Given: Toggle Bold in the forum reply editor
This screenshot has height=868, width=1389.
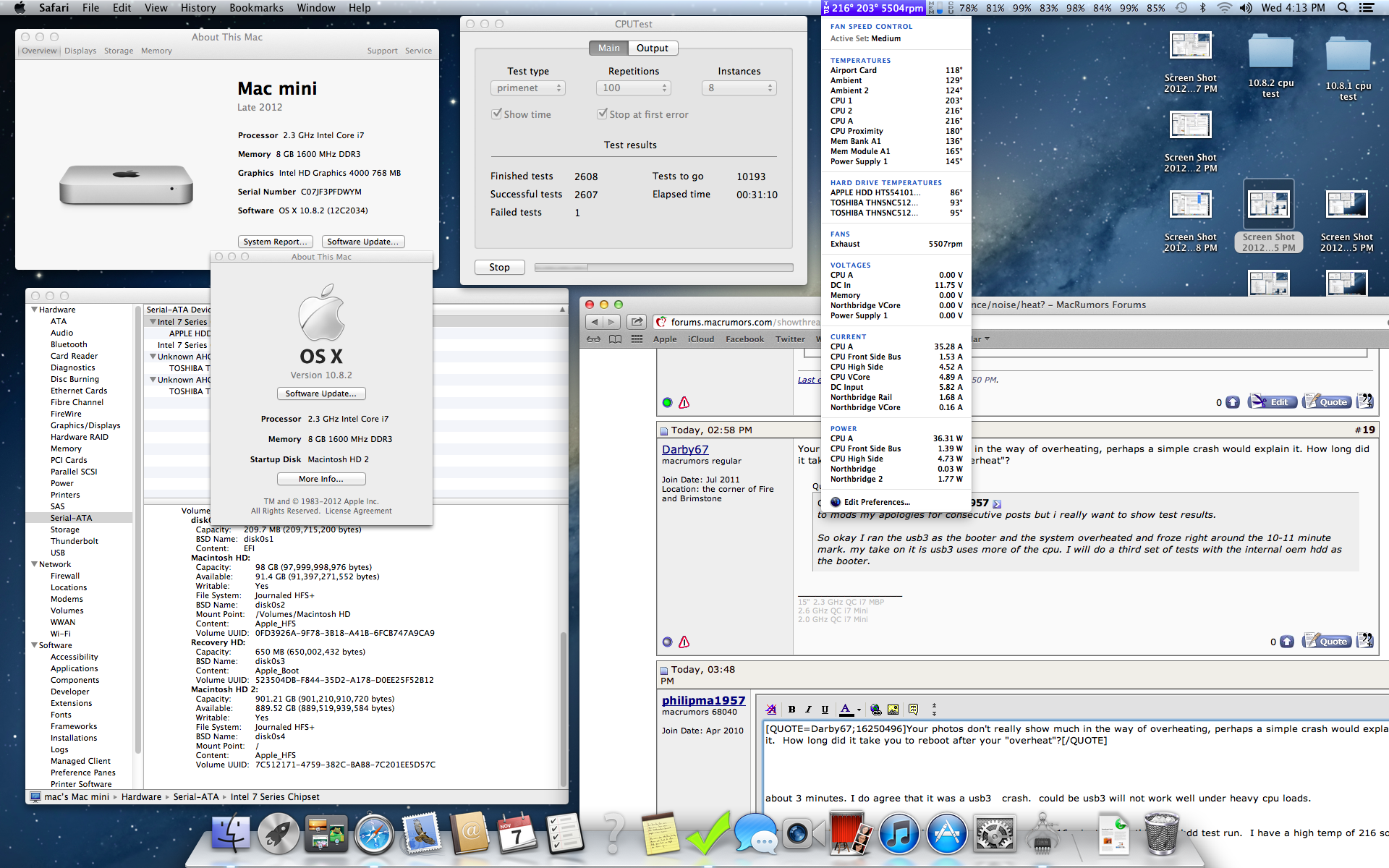Looking at the screenshot, I should coord(791,710).
